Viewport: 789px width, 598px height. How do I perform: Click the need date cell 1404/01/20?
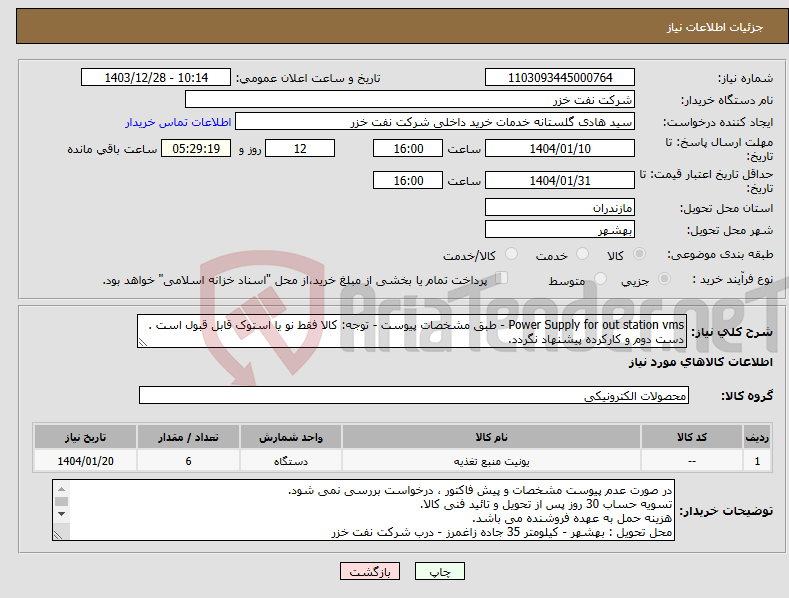tap(86, 461)
